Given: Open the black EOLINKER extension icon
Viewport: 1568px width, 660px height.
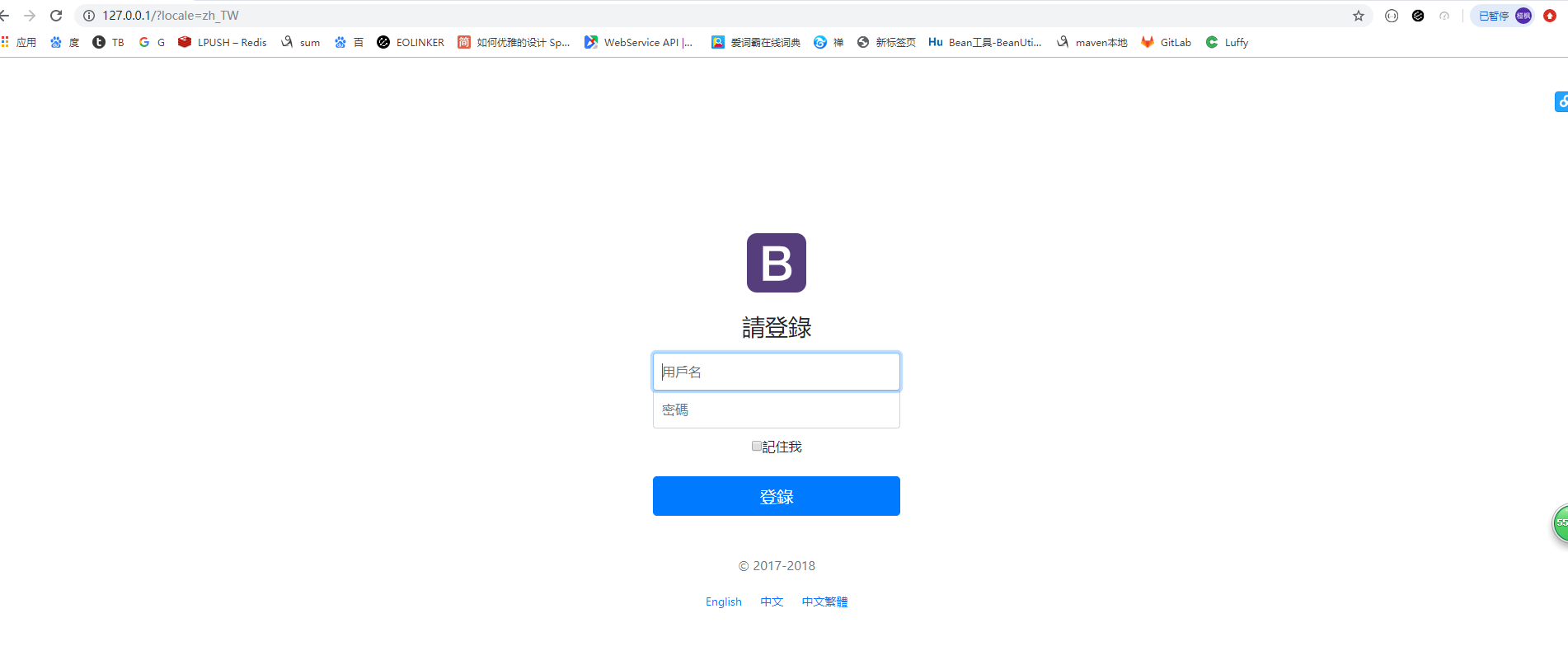Looking at the screenshot, I should pos(1418,16).
